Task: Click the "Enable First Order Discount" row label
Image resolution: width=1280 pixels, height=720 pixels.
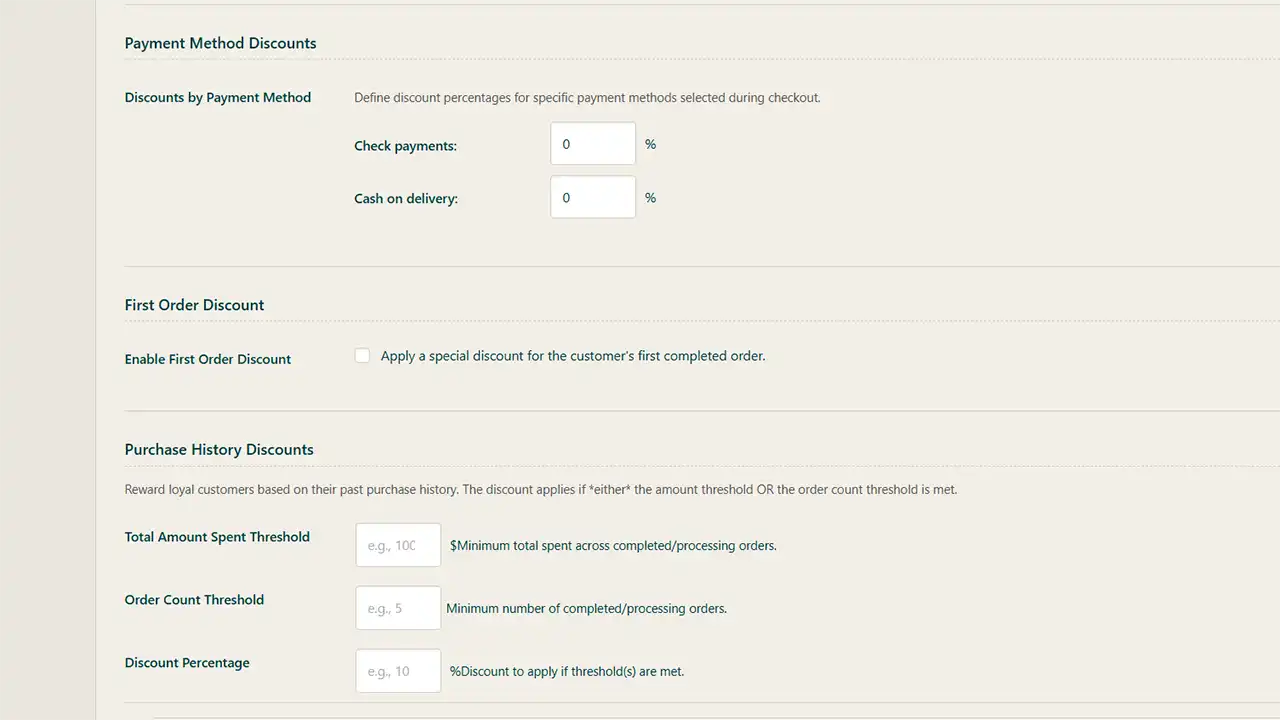Action: coord(208,359)
